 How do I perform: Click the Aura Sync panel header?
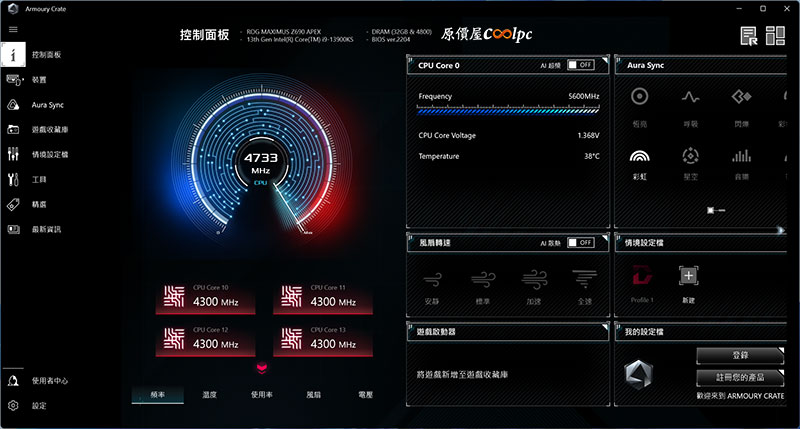(x=701, y=65)
